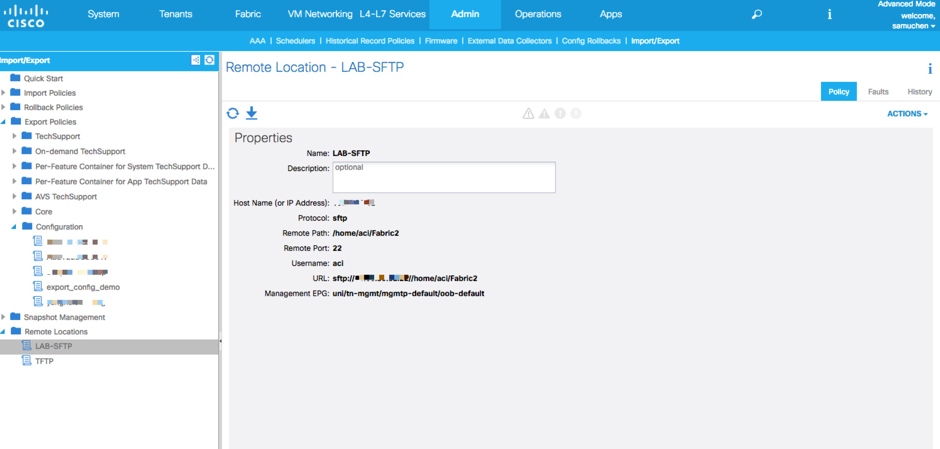
Task: Open the System menu
Action: click(x=103, y=14)
